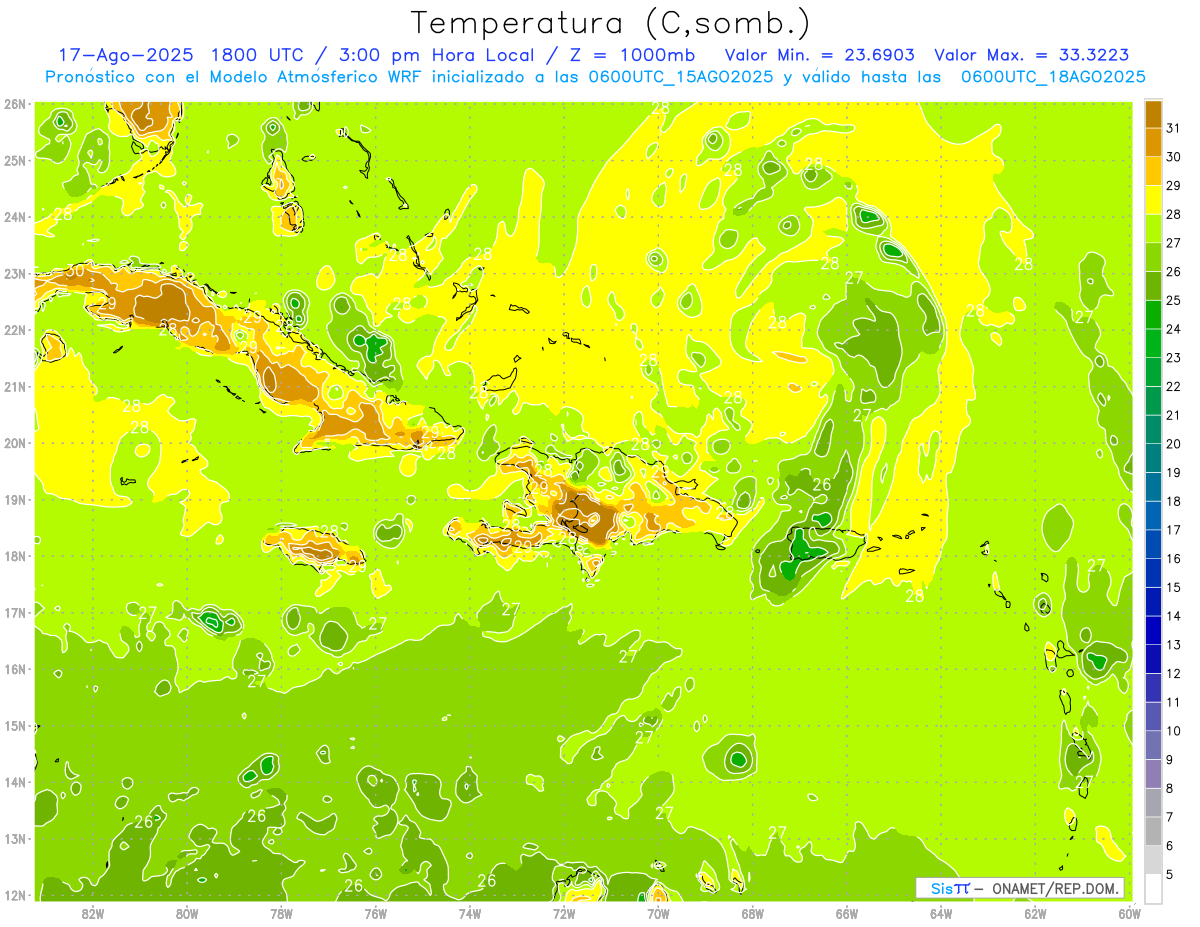Click legend value label '25'
This screenshot has height=927, width=1200.
(1175, 300)
